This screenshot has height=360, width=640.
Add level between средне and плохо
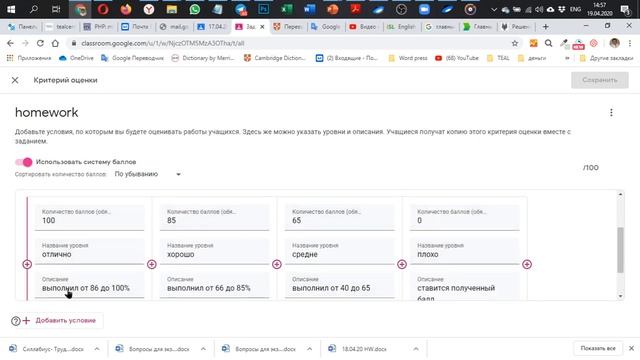click(402, 264)
